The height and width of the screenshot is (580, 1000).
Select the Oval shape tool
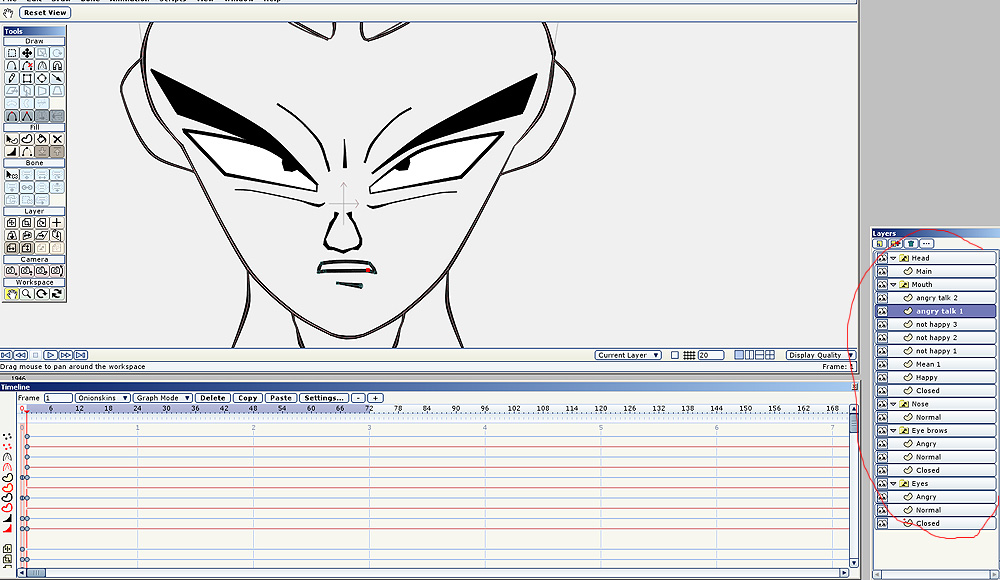[42, 78]
